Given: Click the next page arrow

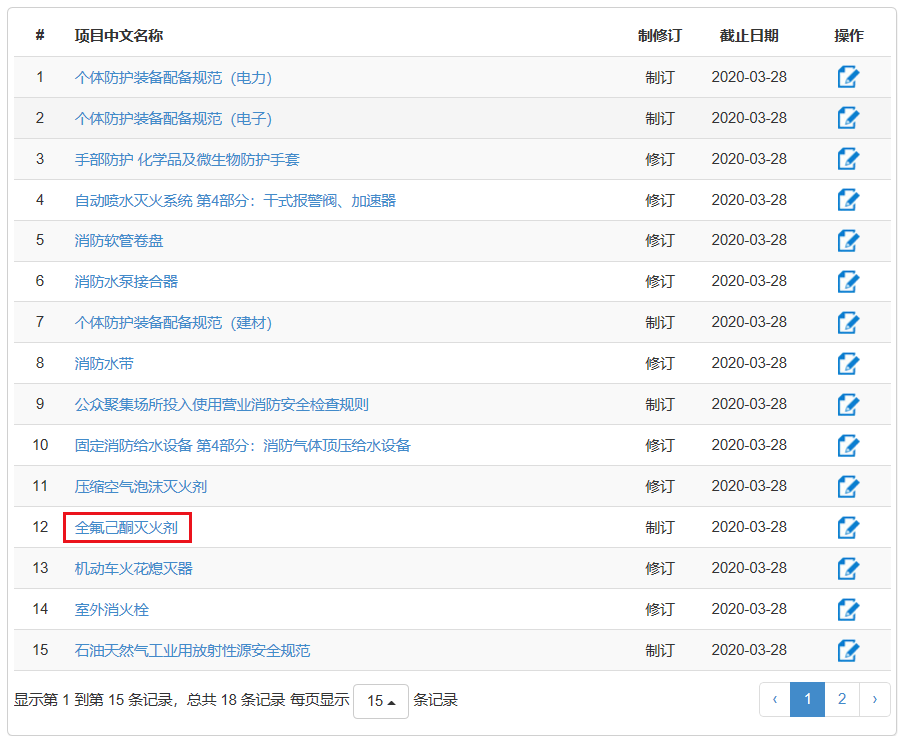Looking at the screenshot, I should 874,700.
